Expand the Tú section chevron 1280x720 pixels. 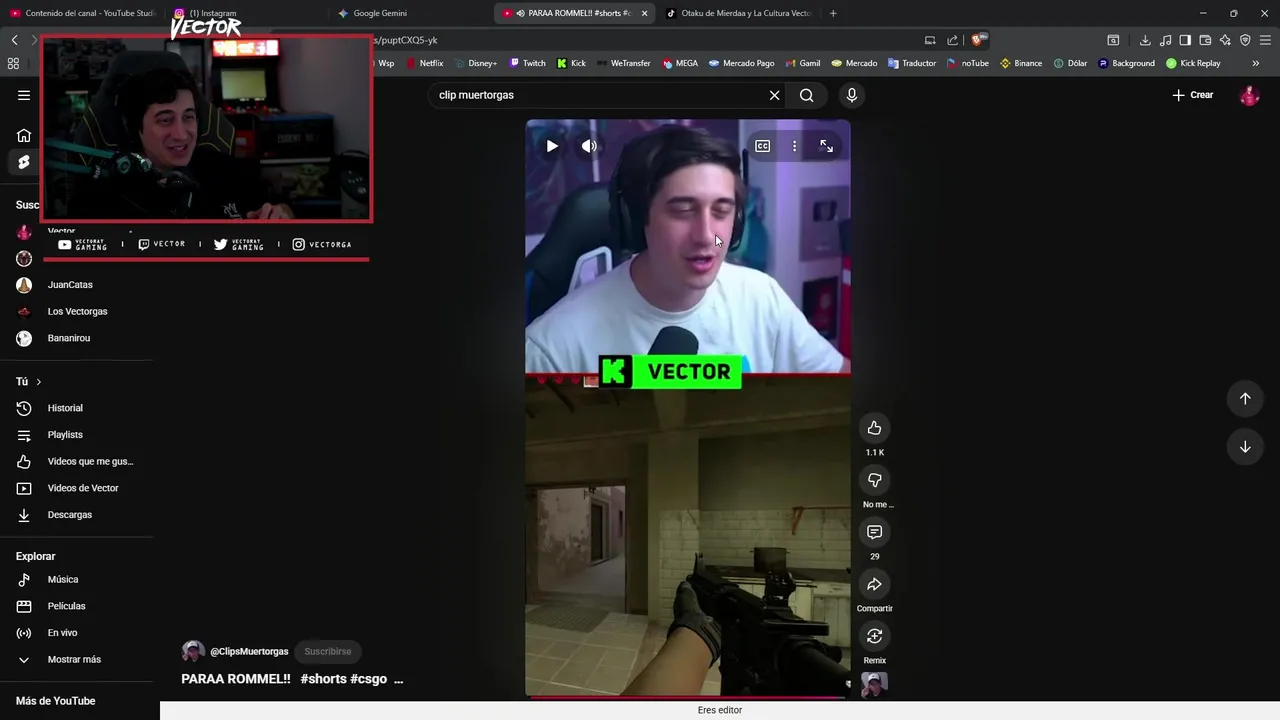(39, 382)
